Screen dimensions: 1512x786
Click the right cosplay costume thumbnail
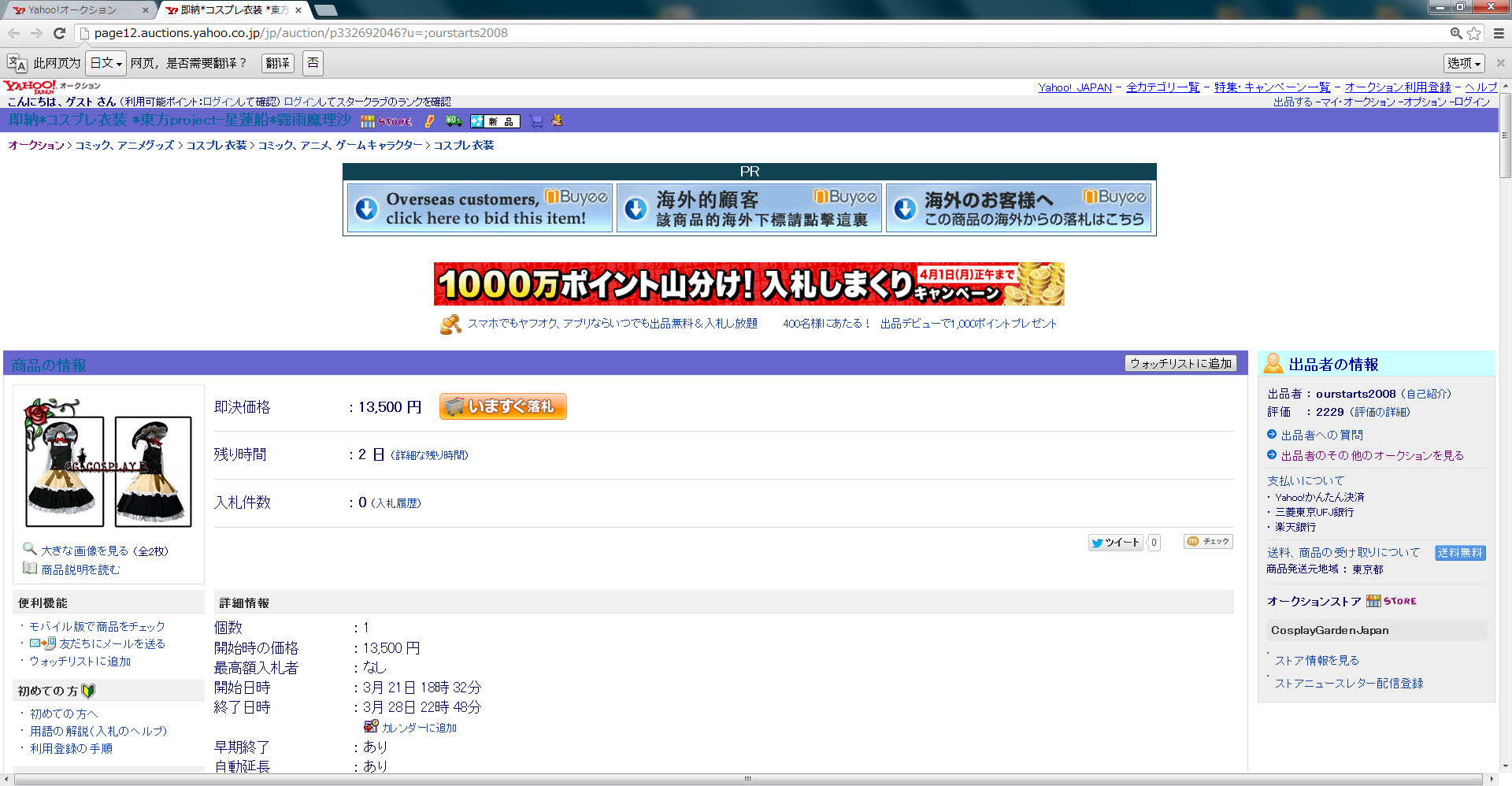154,471
